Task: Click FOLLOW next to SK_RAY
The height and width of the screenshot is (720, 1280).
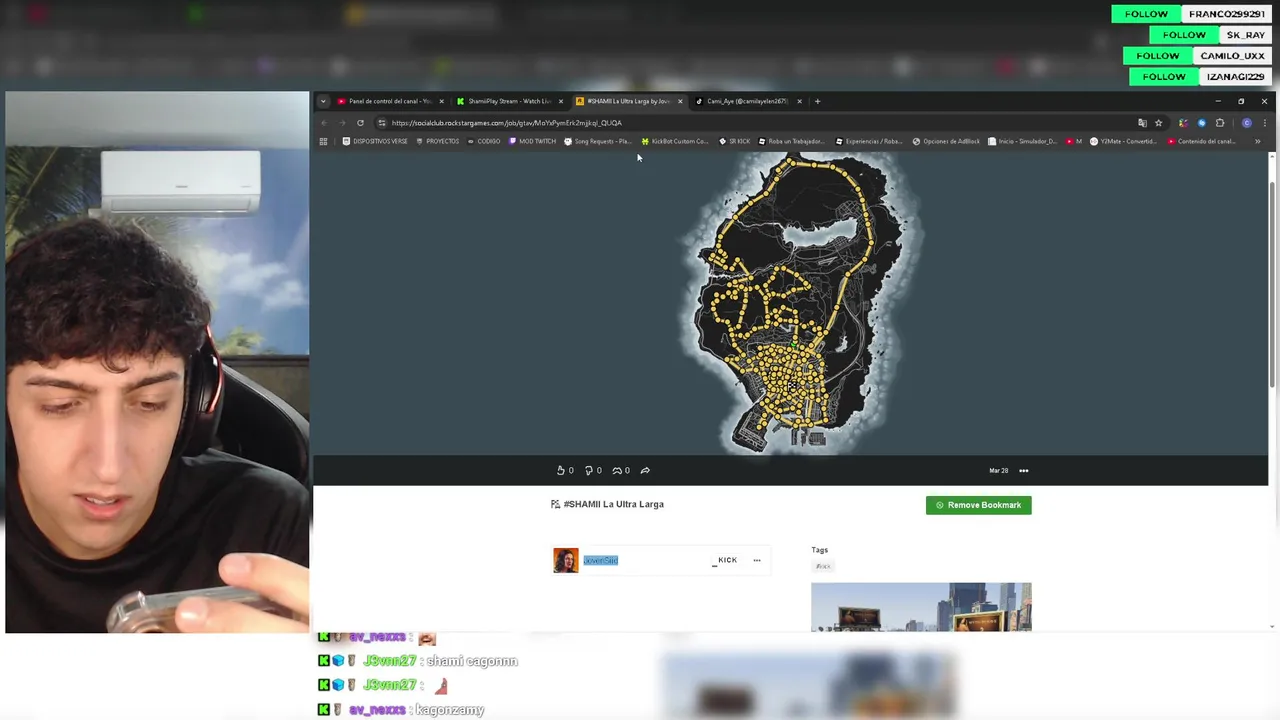Action: pos(1184,35)
